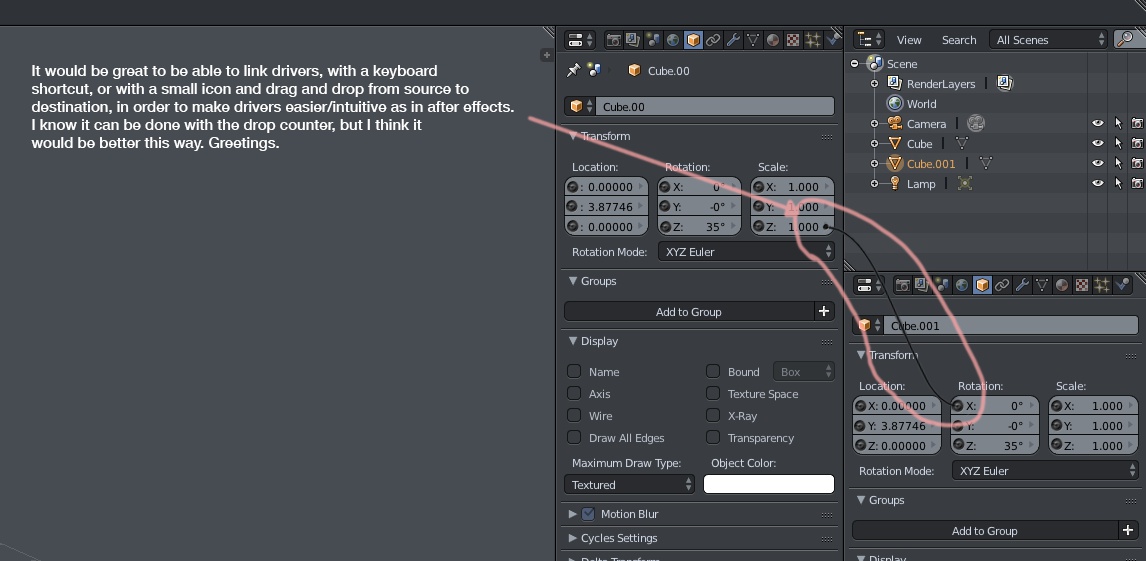Toggle selectability arrow for Camera row
Image resolution: width=1146 pixels, height=561 pixels.
(x=1118, y=123)
